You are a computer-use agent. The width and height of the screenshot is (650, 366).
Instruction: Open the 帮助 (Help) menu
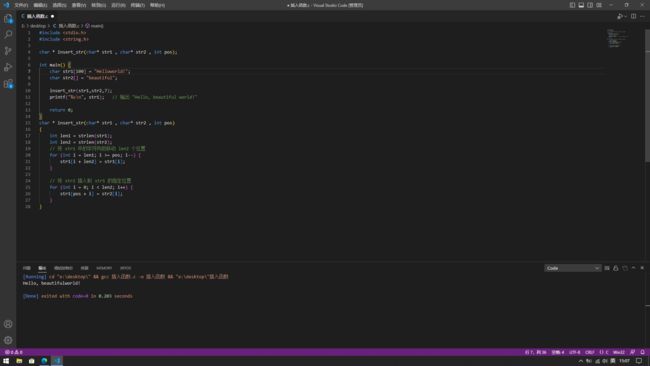click(x=157, y=5)
